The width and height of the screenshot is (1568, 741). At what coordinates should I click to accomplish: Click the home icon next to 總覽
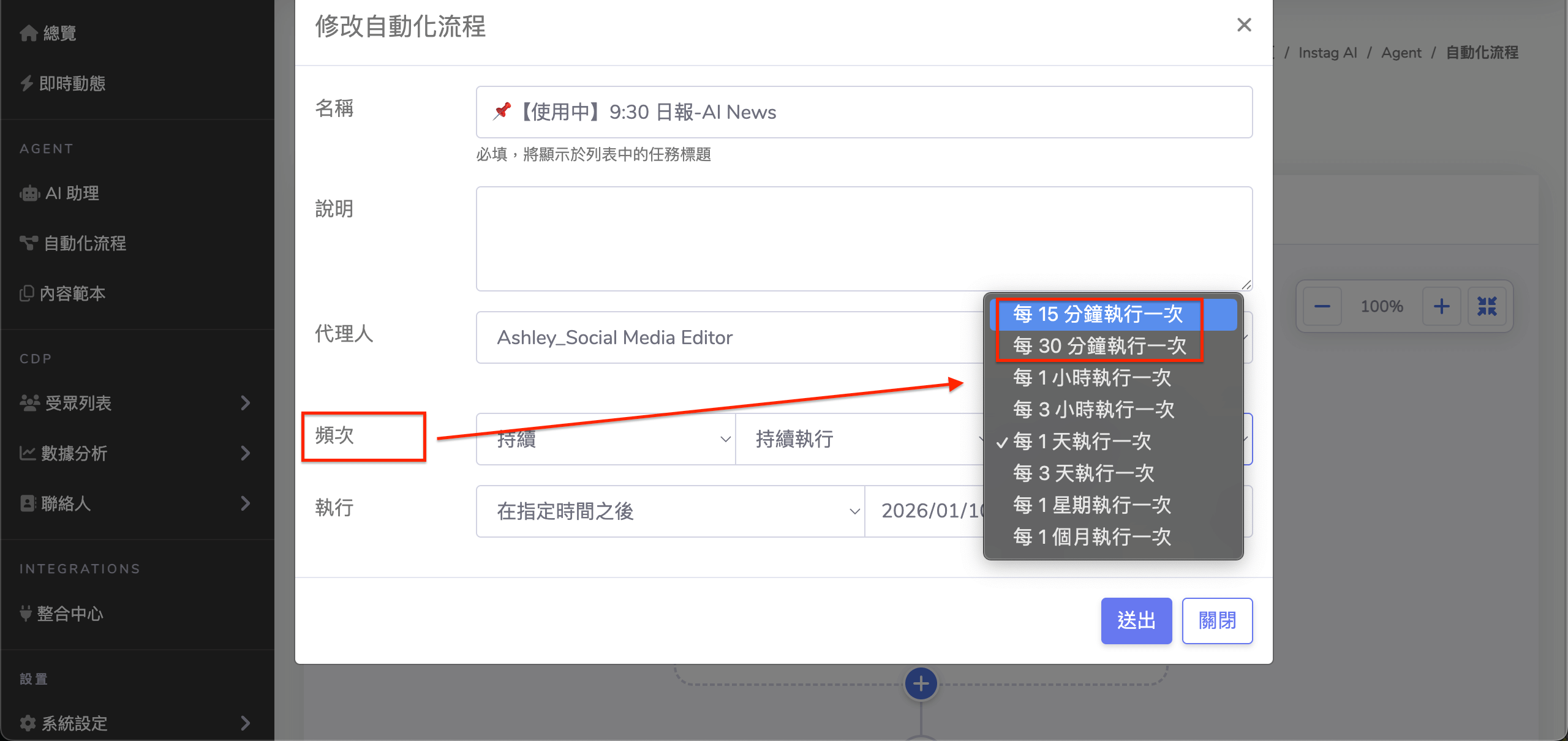(x=28, y=33)
